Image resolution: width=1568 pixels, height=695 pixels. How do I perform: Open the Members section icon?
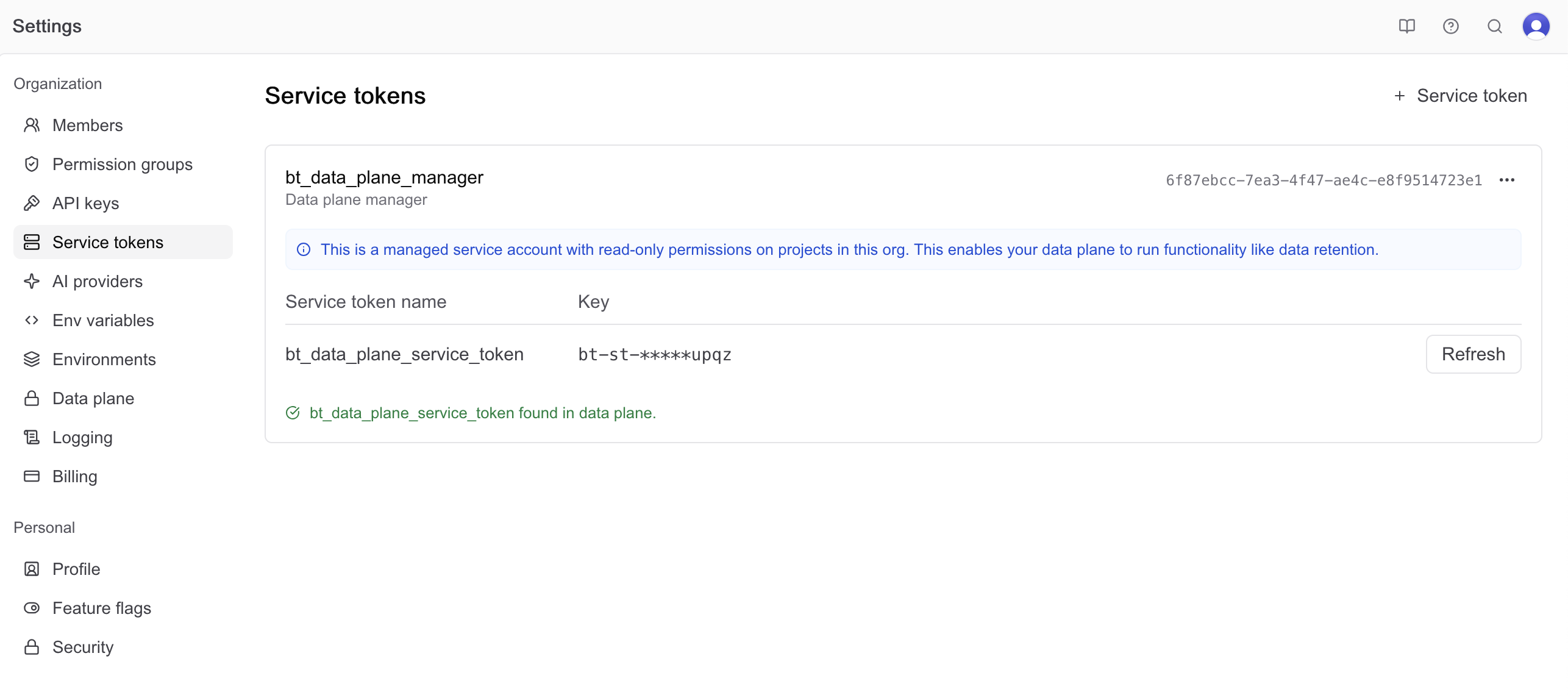tap(32, 125)
